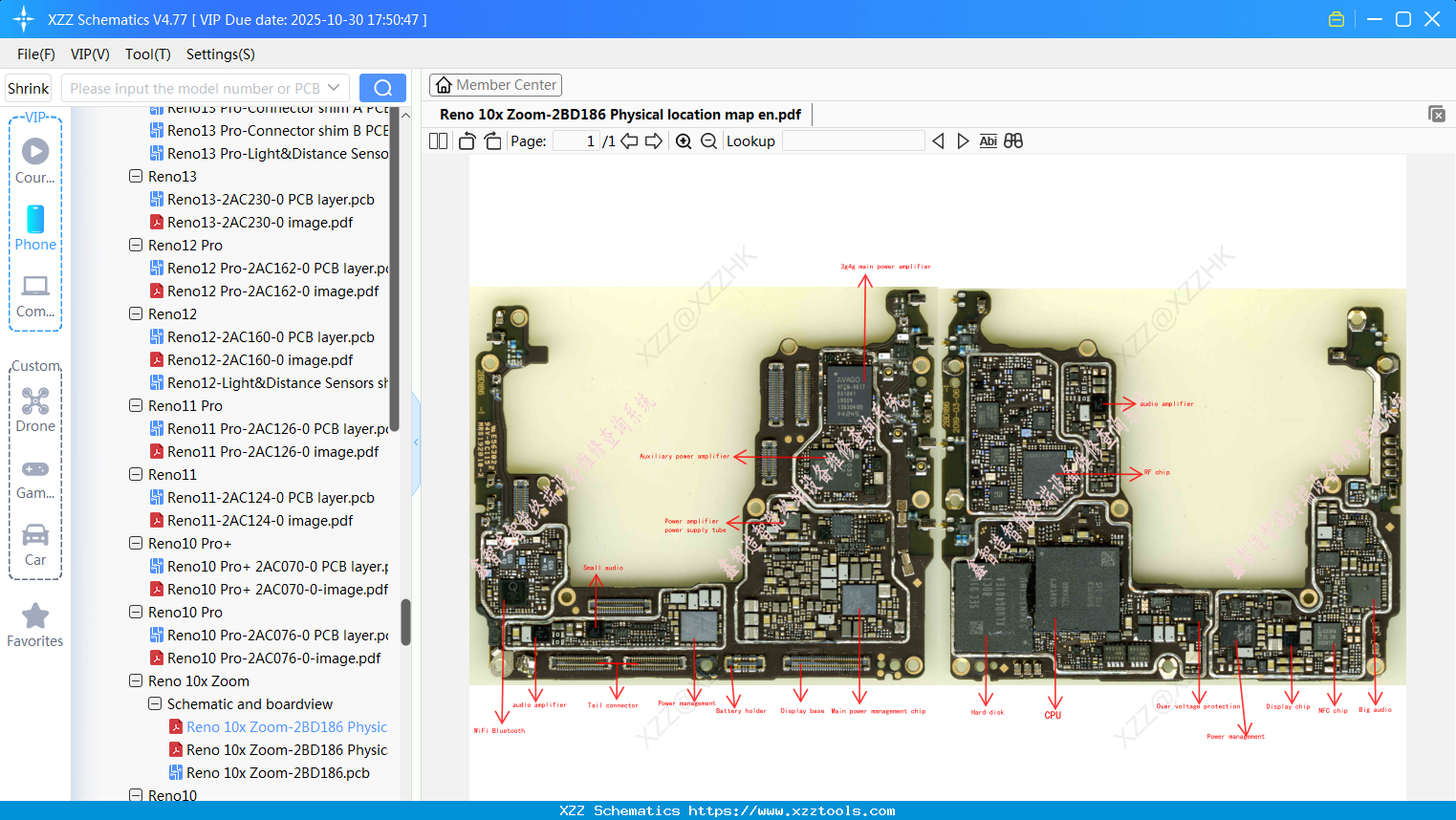Open the Settings(S) menu
Viewport: 1456px width, 820px height.
tap(220, 54)
